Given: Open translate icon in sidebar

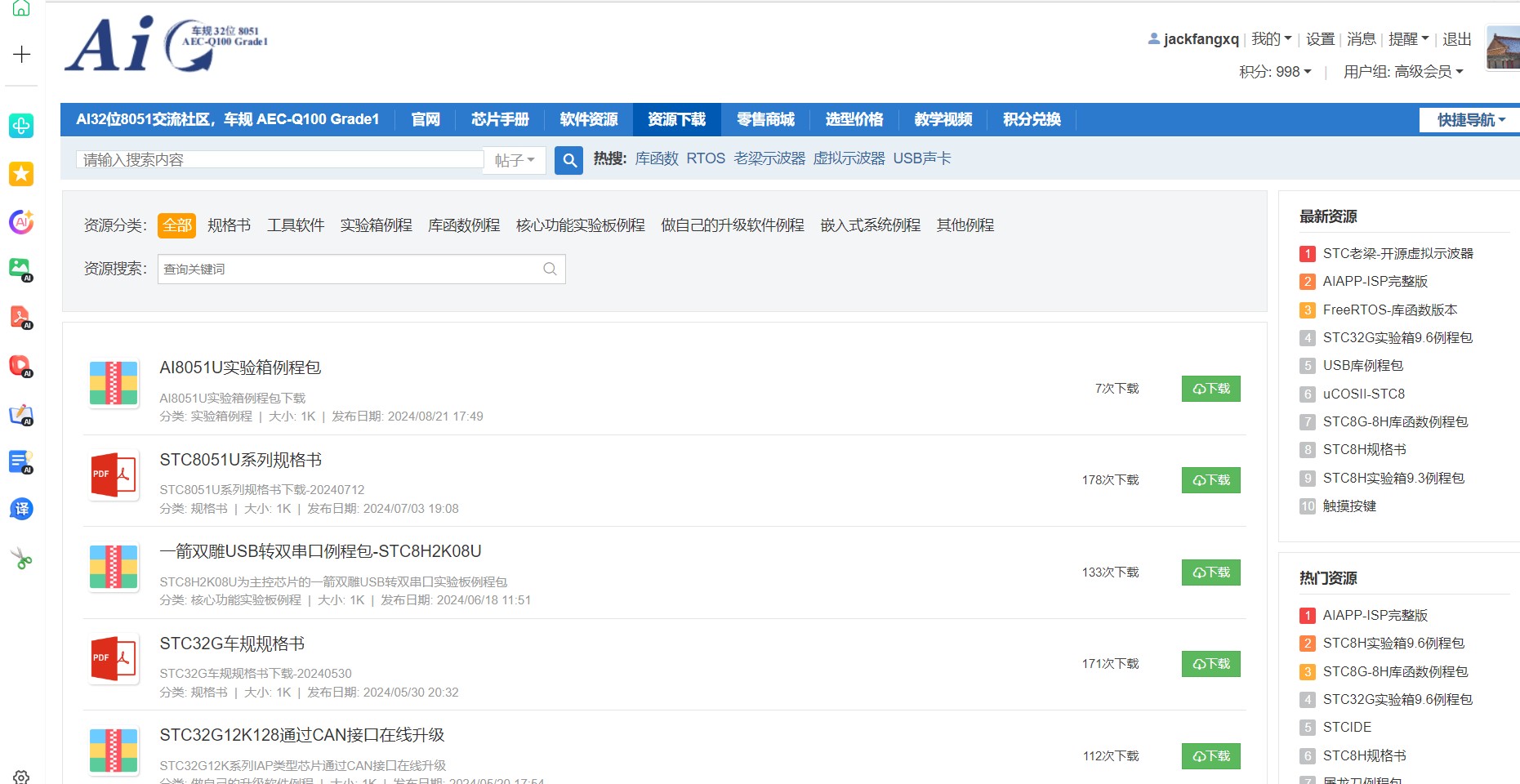Looking at the screenshot, I should coord(21,509).
